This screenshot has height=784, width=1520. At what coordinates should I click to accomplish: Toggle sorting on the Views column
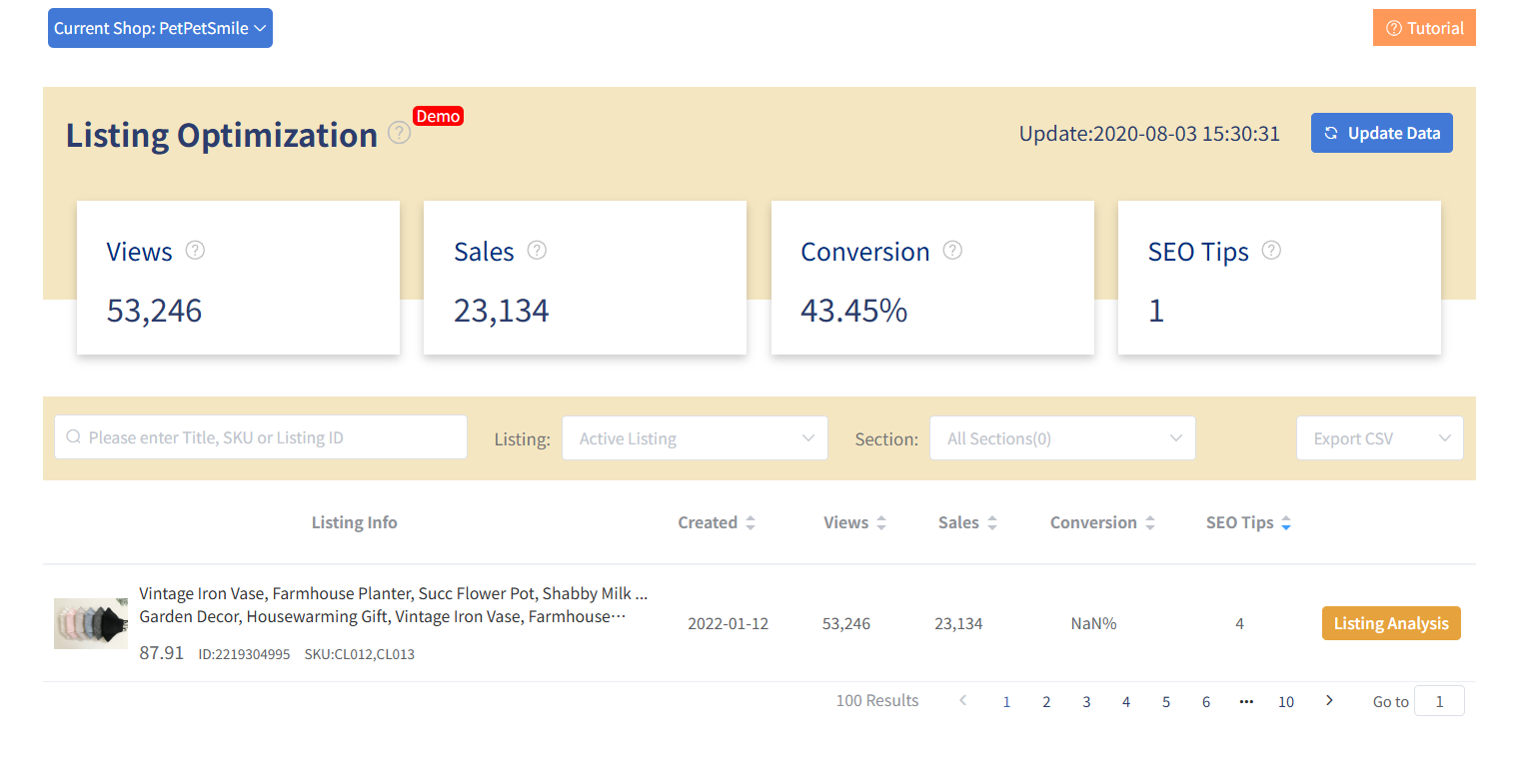(x=880, y=522)
